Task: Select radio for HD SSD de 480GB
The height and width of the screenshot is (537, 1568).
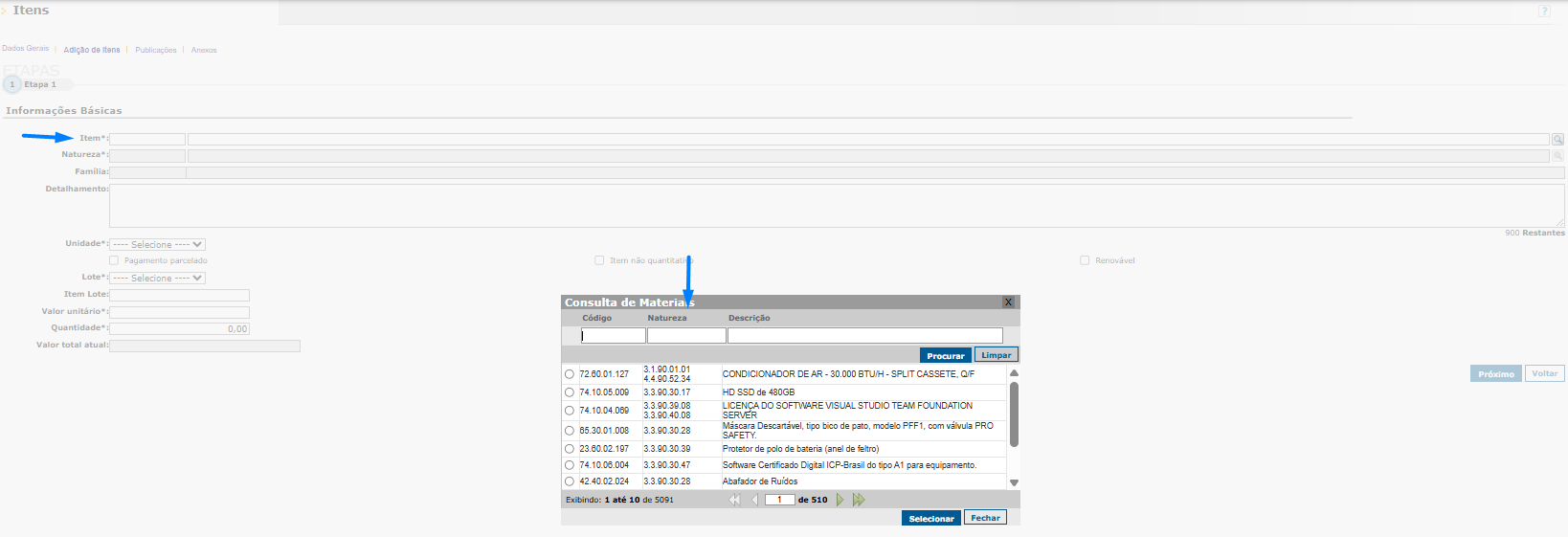Action: coord(570,392)
